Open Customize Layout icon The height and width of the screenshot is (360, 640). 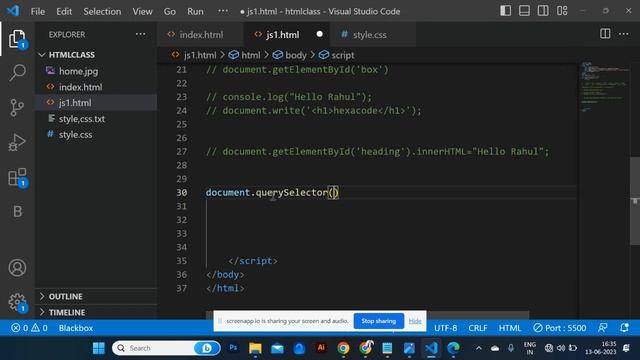(x=562, y=11)
